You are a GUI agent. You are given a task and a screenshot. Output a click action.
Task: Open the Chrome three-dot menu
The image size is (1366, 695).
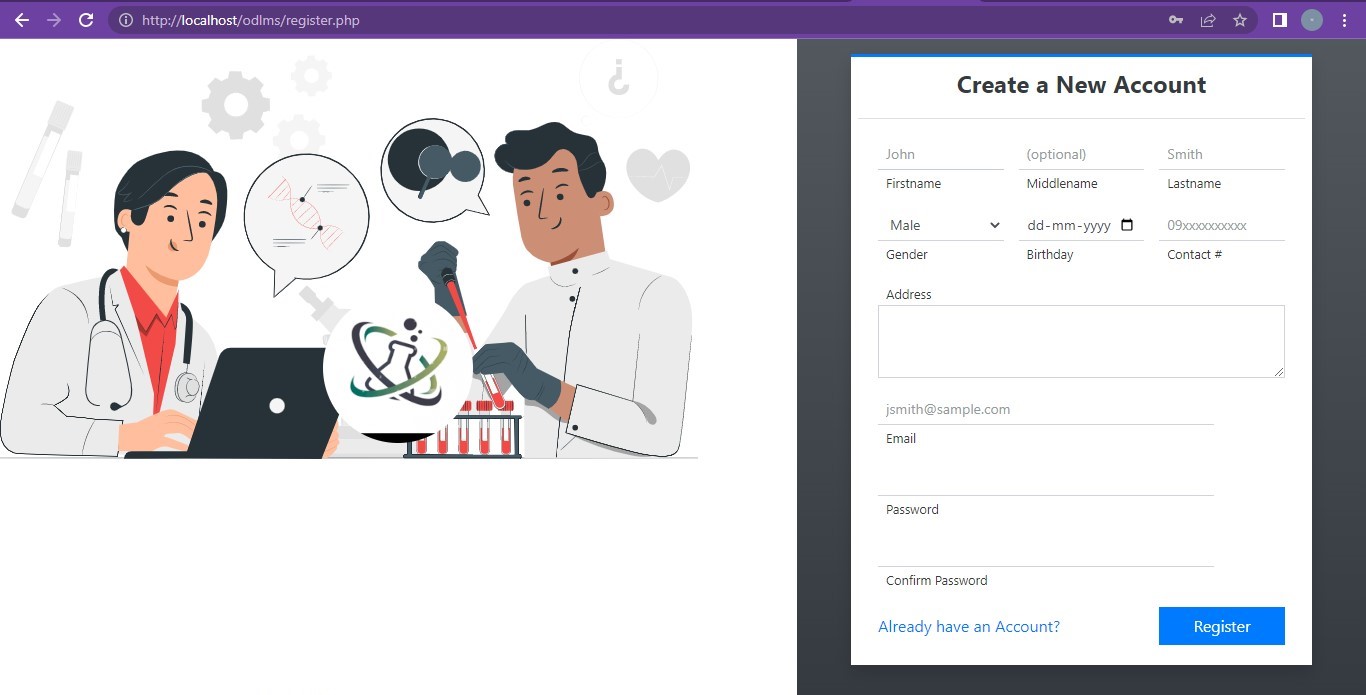(1344, 20)
